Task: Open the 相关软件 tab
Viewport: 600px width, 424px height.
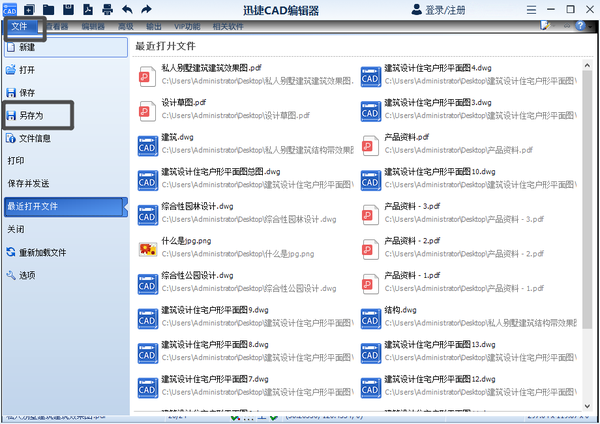Action: pyautogui.click(x=228, y=26)
